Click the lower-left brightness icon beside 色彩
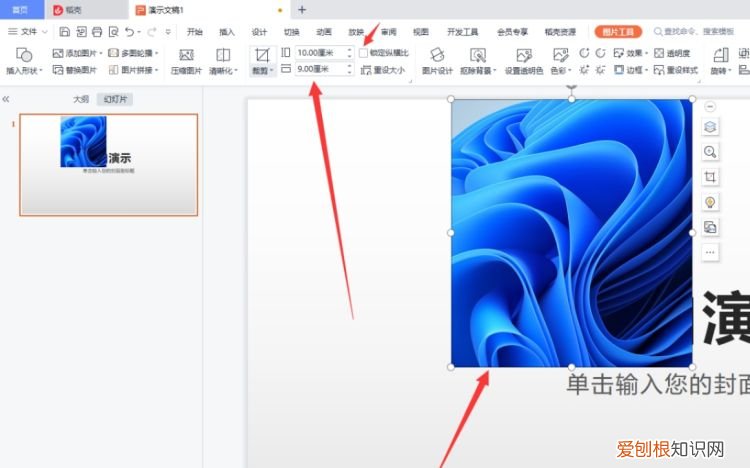The height and width of the screenshot is (468, 750). pyautogui.click(x=584, y=70)
